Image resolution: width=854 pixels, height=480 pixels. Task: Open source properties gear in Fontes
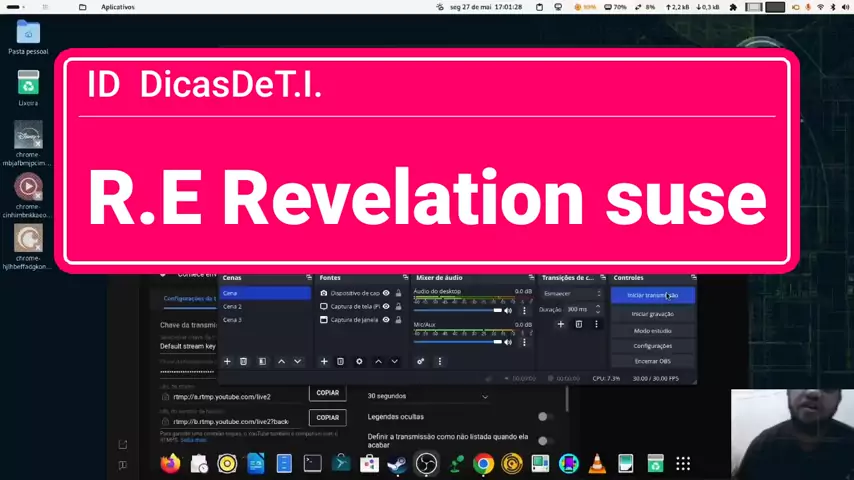[359, 361]
